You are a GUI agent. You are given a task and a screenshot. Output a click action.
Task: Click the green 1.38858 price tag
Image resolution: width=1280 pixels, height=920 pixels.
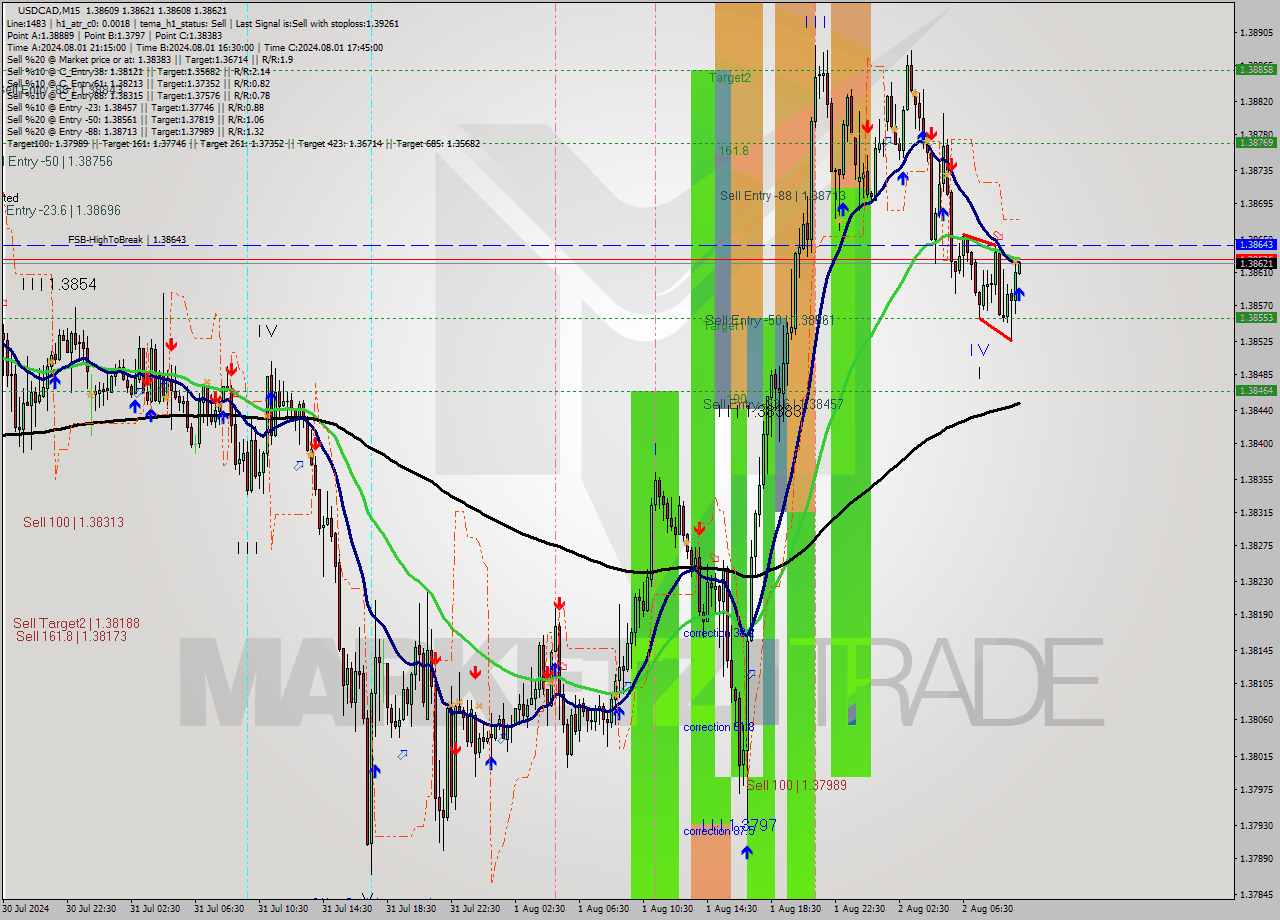pyautogui.click(x=1256, y=69)
